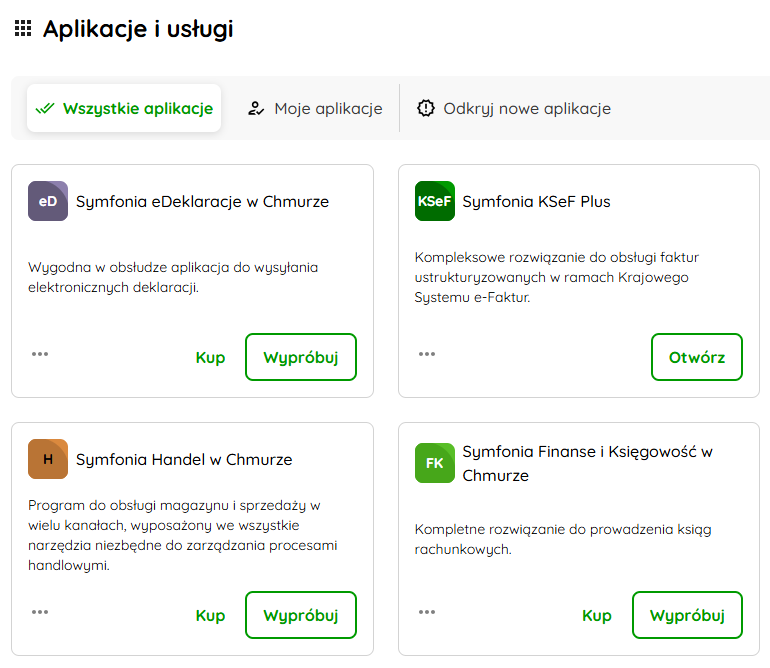770x668 pixels.
Task: Open more options for eDeklaracje w Chmurze
Action: (x=40, y=354)
